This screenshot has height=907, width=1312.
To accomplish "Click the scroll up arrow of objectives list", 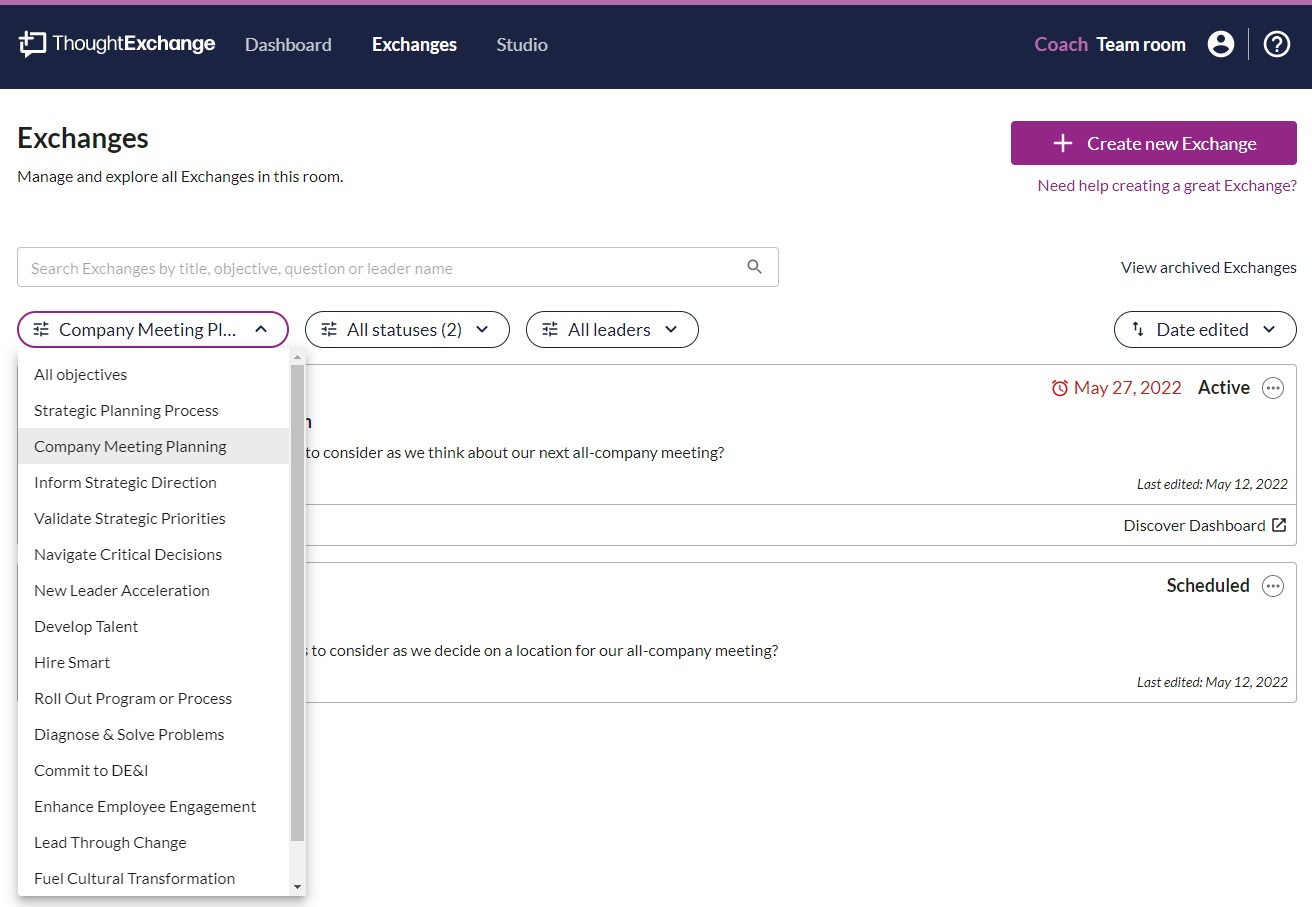I will point(297,357).
